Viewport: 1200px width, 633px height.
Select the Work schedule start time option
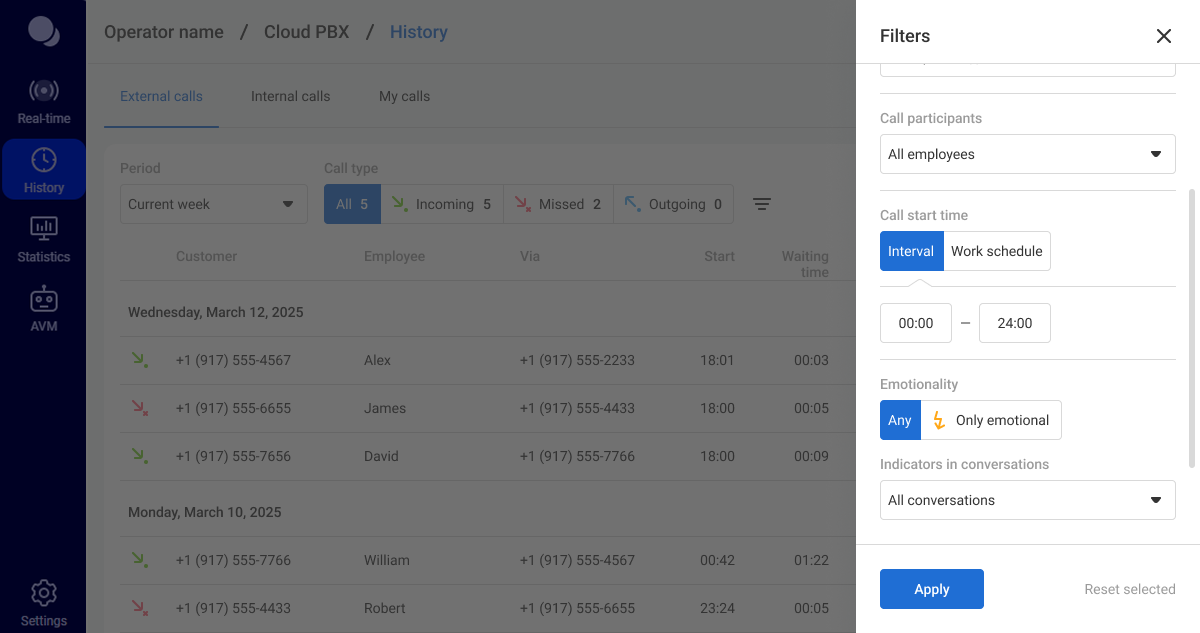[x=997, y=251]
